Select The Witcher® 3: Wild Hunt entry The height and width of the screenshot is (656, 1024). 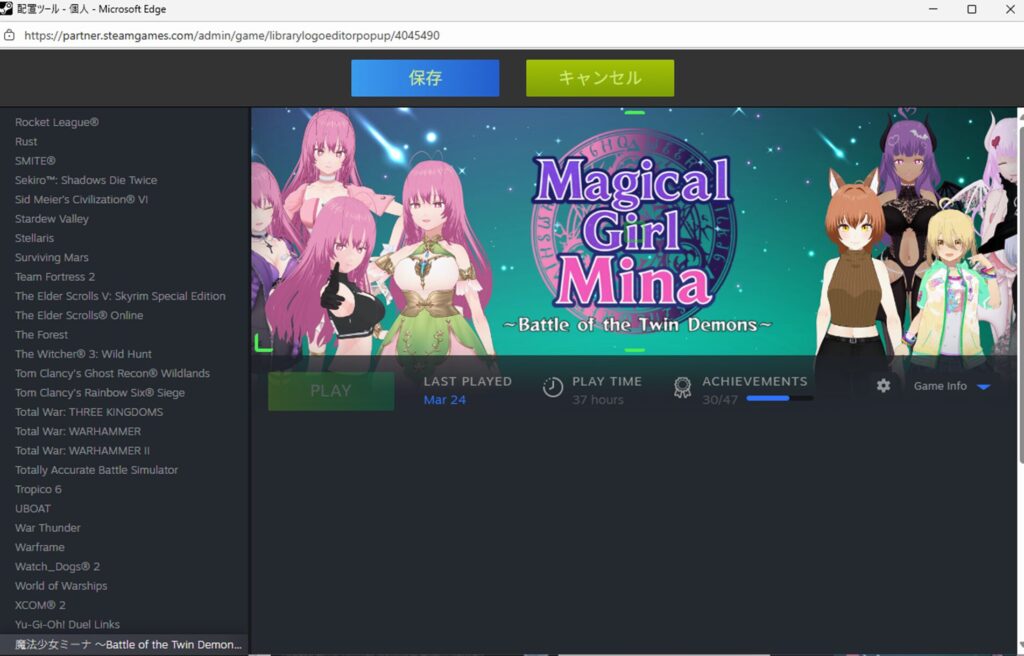pyautogui.click(x=83, y=354)
